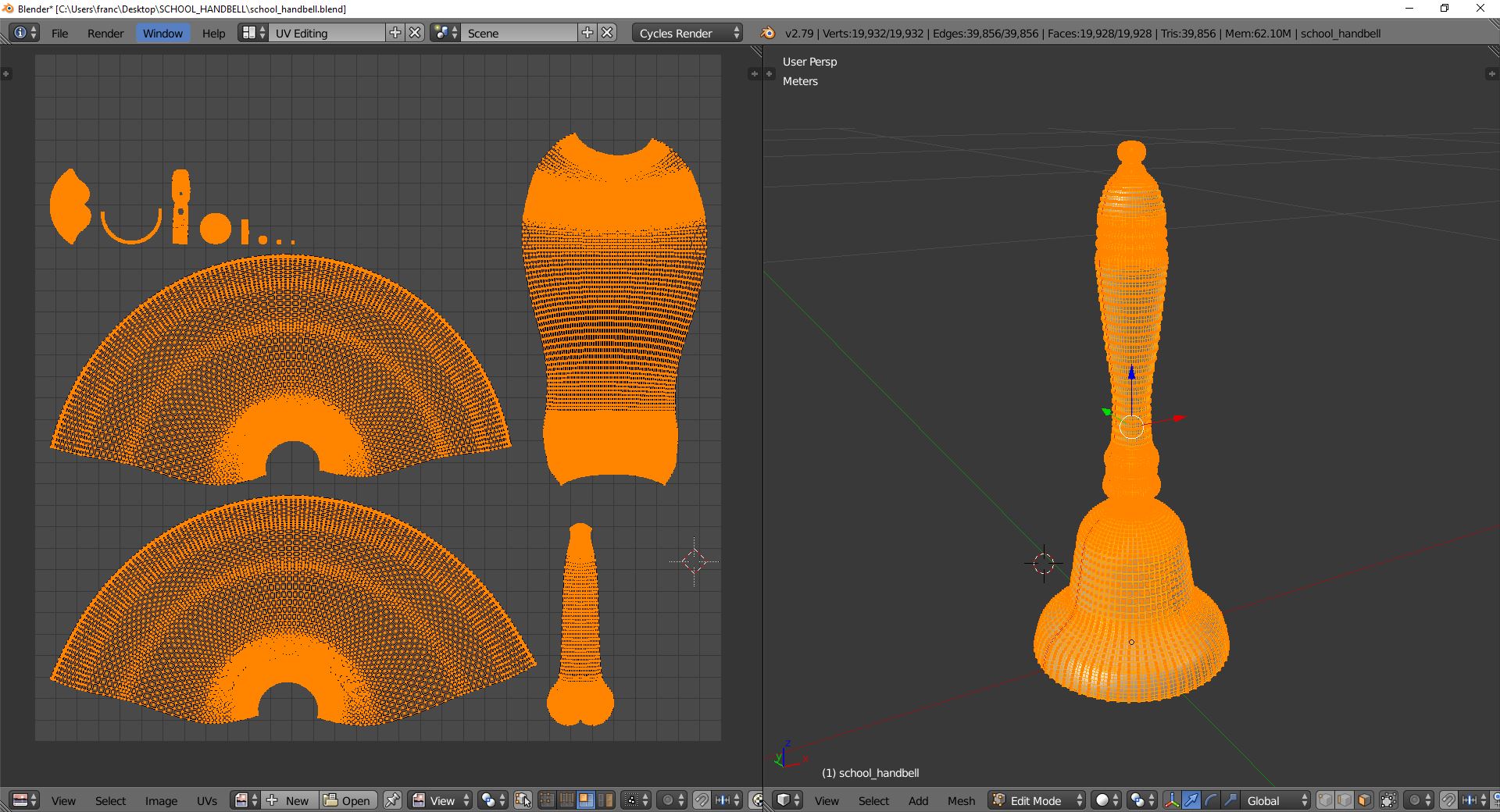Select UV edge selection mode
This screenshot has height=812, width=1500.
click(566, 800)
